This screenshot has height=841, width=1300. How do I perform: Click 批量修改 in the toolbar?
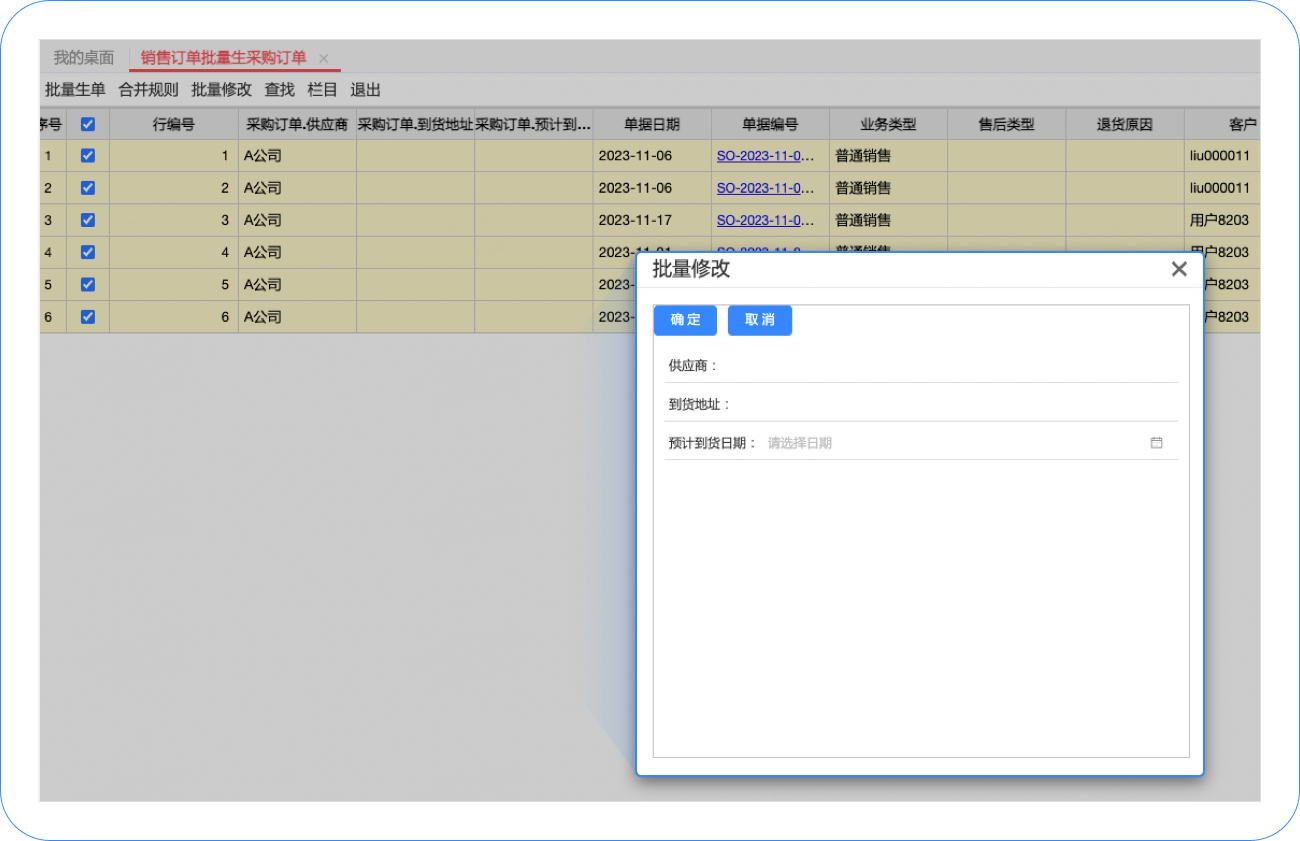coord(221,90)
